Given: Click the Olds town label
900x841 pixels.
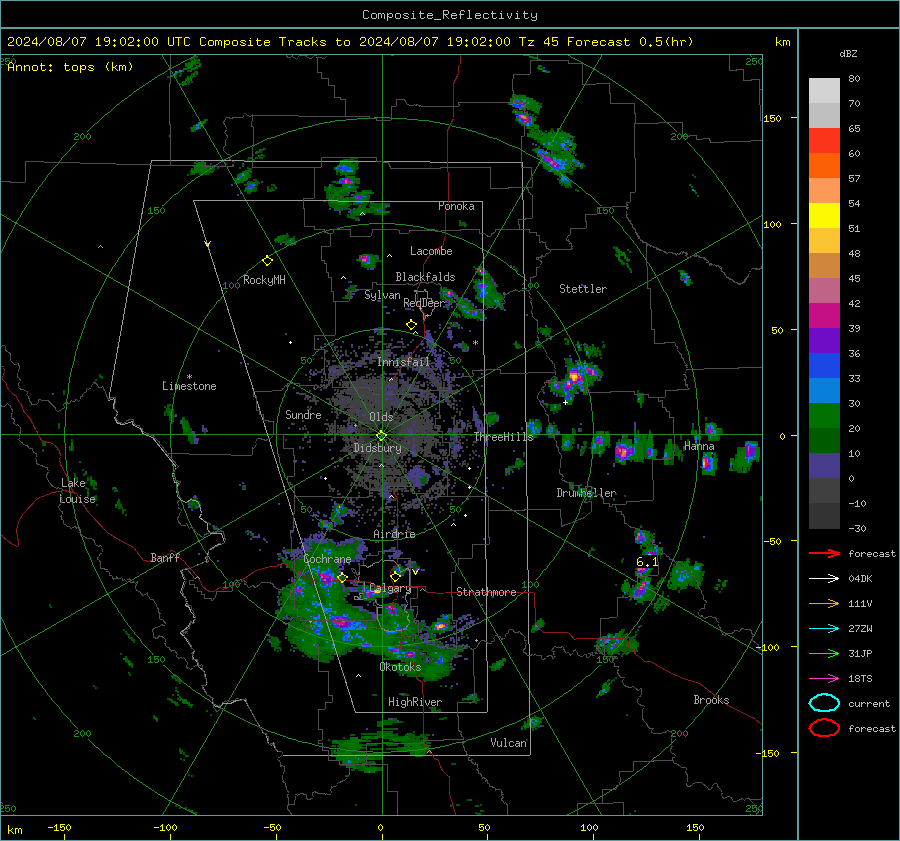Looking at the screenshot, I should pos(381,417).
